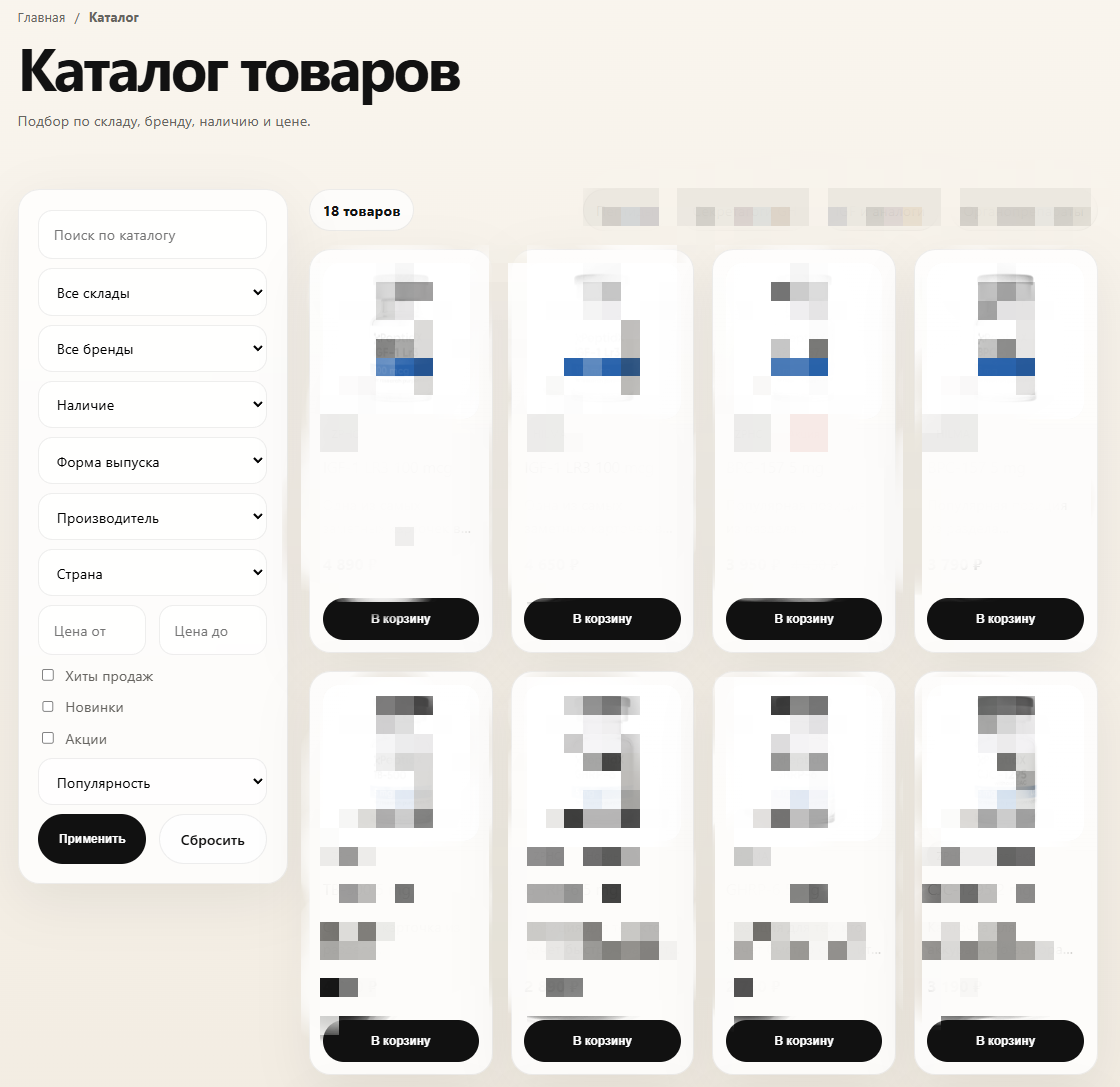Viewport: 1120px width, 1087px height.
Task: Expand the "Наличие" filter dropdown
Action: pos(152,404)
